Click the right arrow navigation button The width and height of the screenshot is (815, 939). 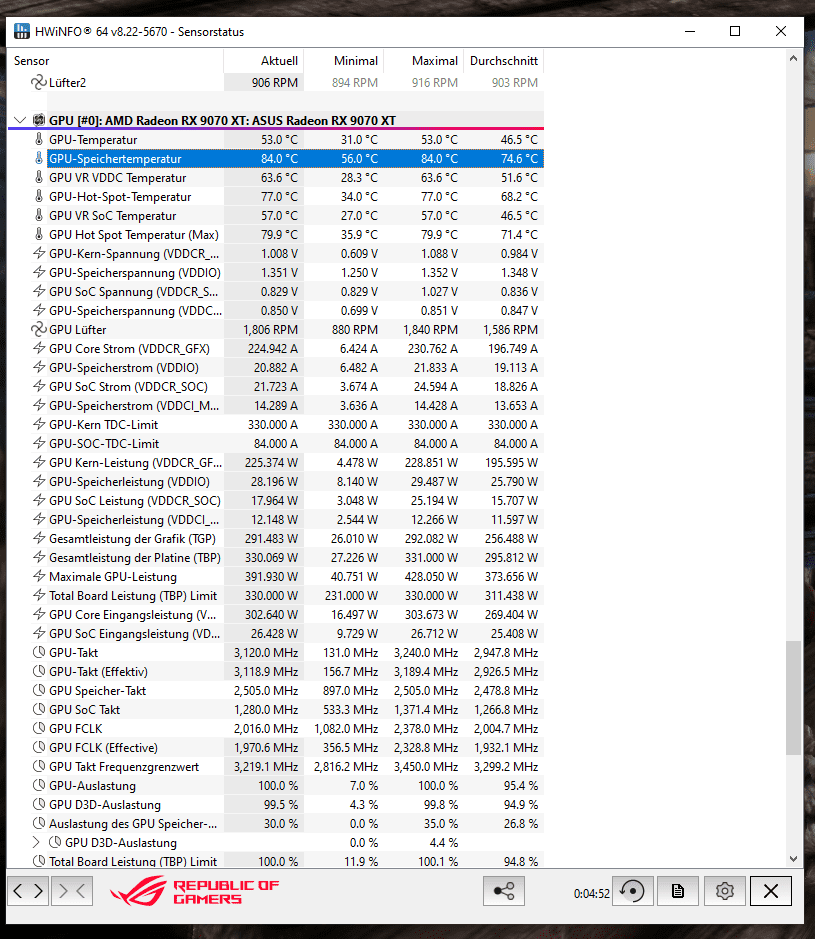(38, 891)
